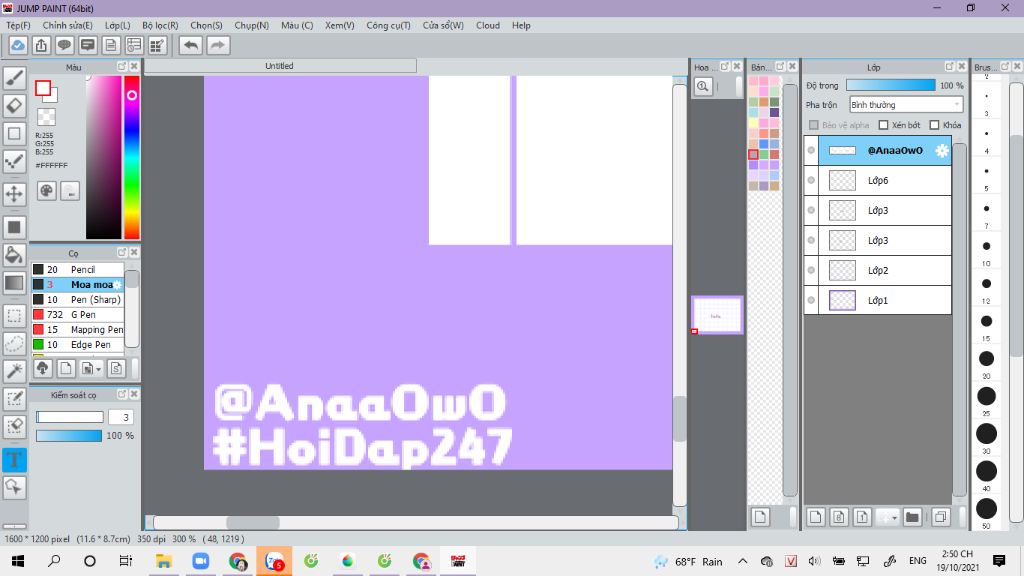The height and width of the screenshot is (576, 1024).
Task: Add a new 1-bit layer
Action: click(862, 517)
